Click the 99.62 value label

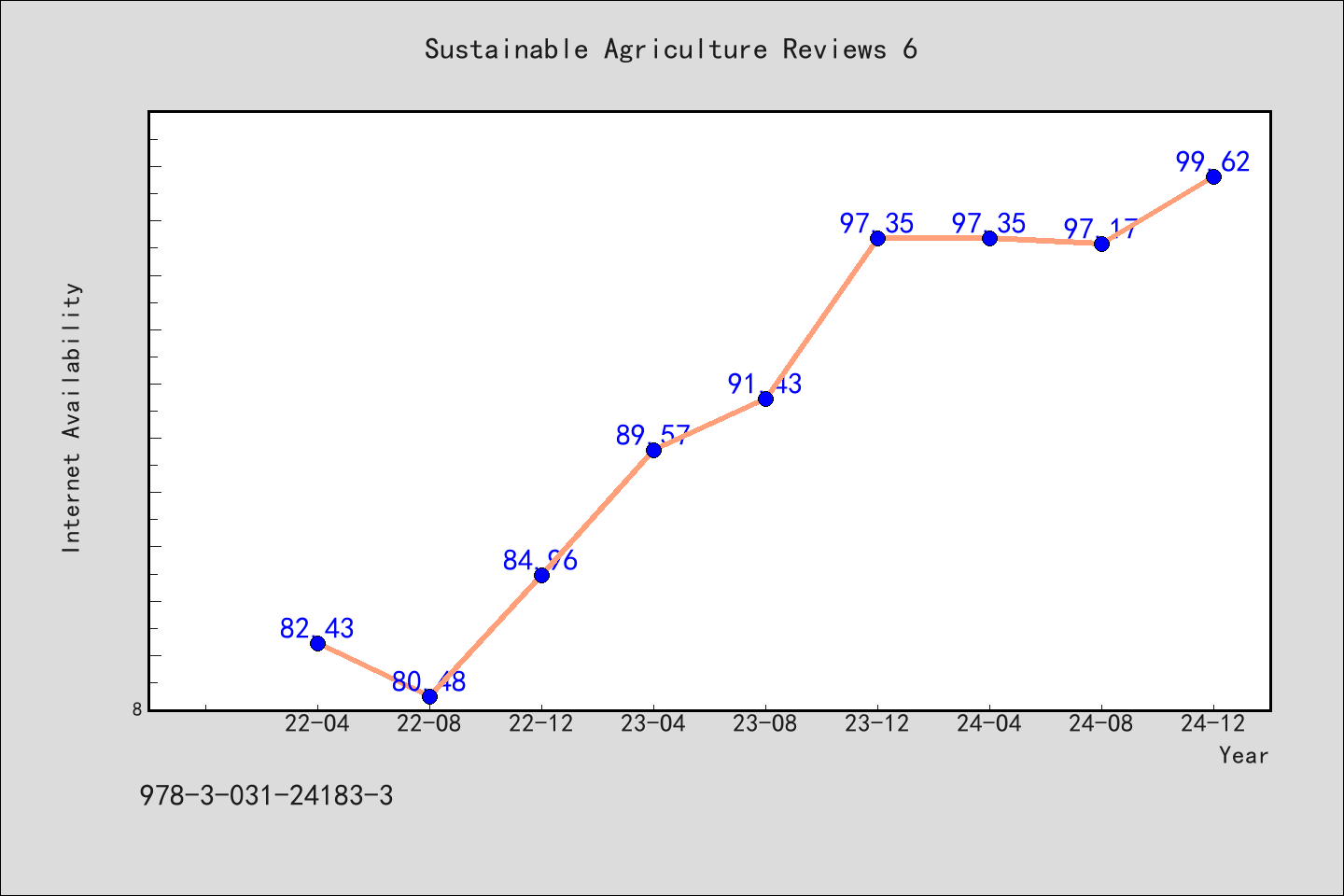1213,161
